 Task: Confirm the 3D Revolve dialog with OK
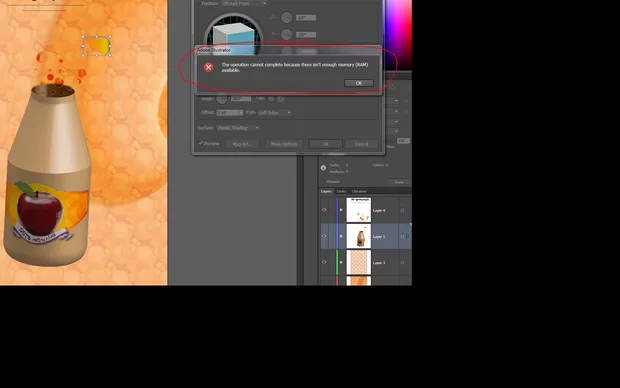tap(325, 144)
